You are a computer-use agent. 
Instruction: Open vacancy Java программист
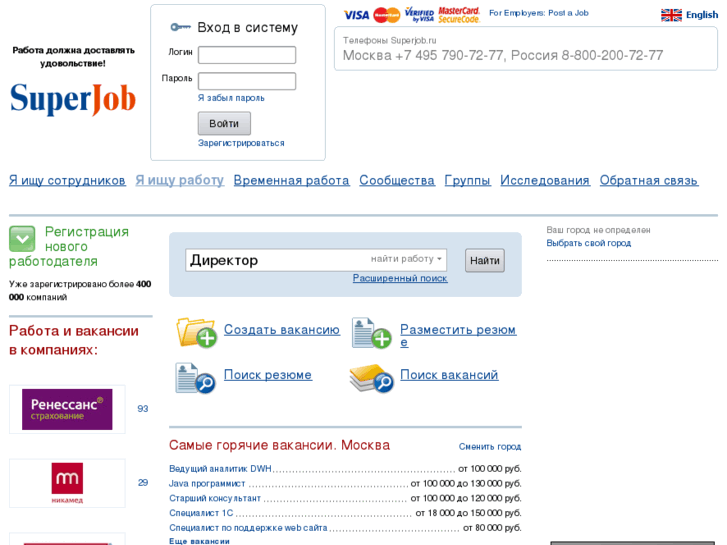207,483
